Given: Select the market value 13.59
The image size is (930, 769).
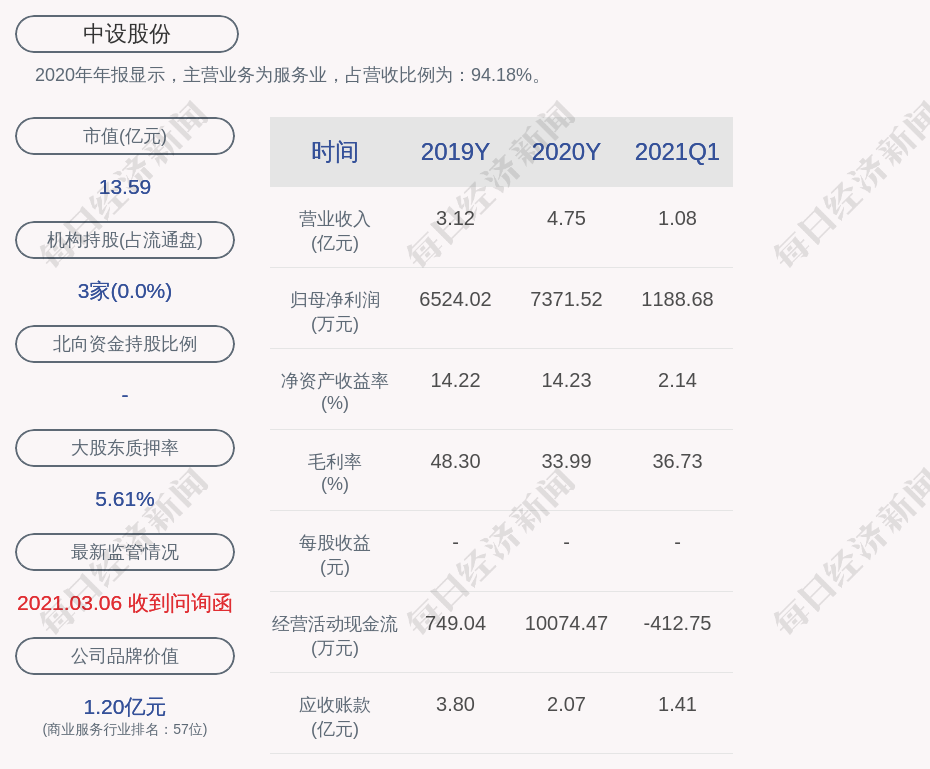Looking at the screenshot, I should click(125, 187).
